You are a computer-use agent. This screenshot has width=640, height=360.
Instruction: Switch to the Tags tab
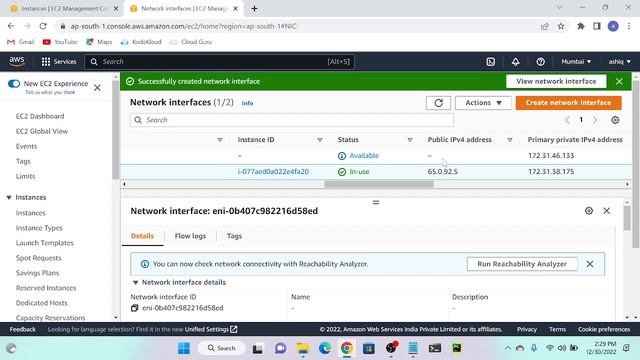pos(234,236)
